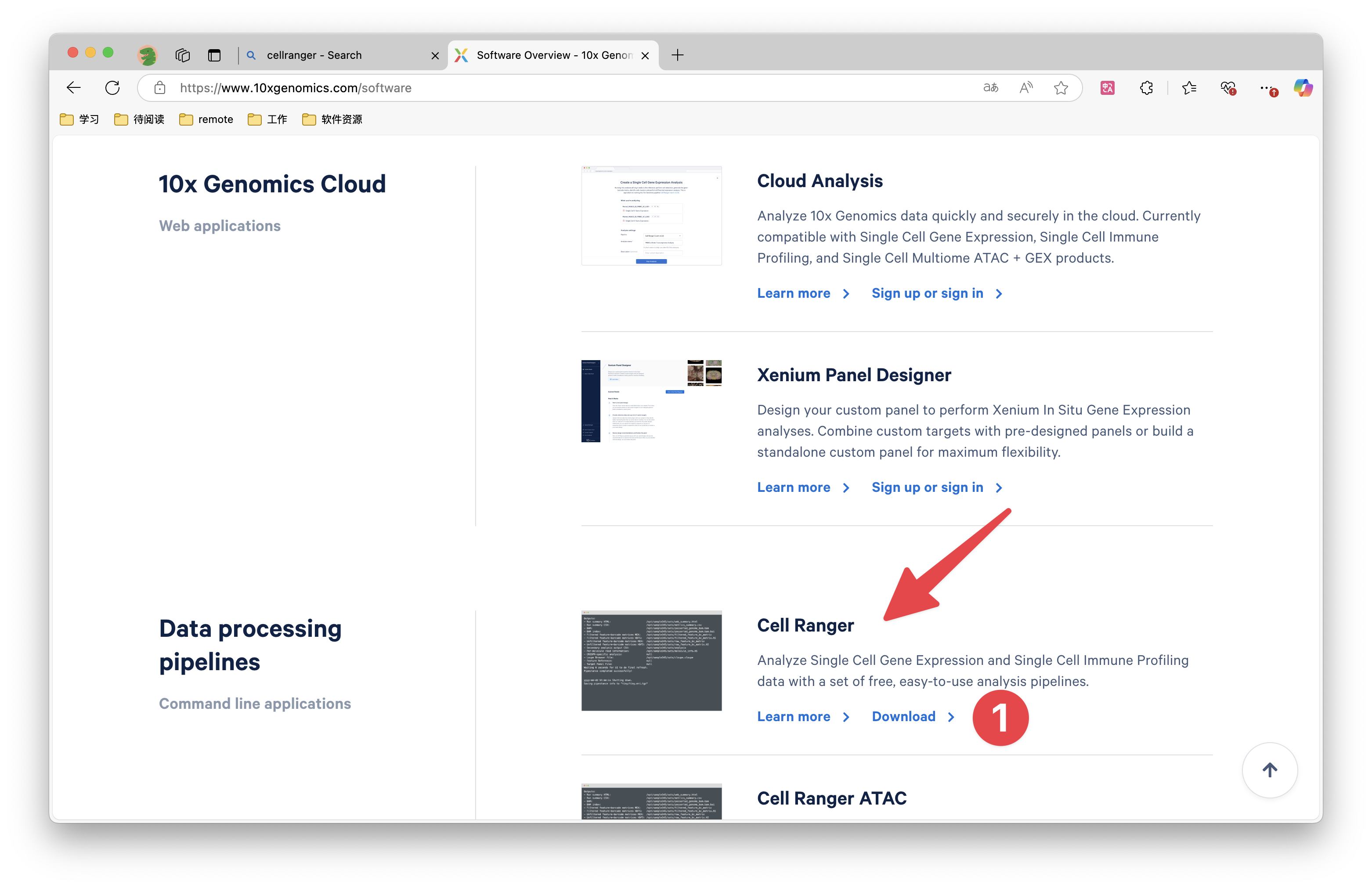
Task: Open the remote bookmarks folder
Action: point(206,119)
